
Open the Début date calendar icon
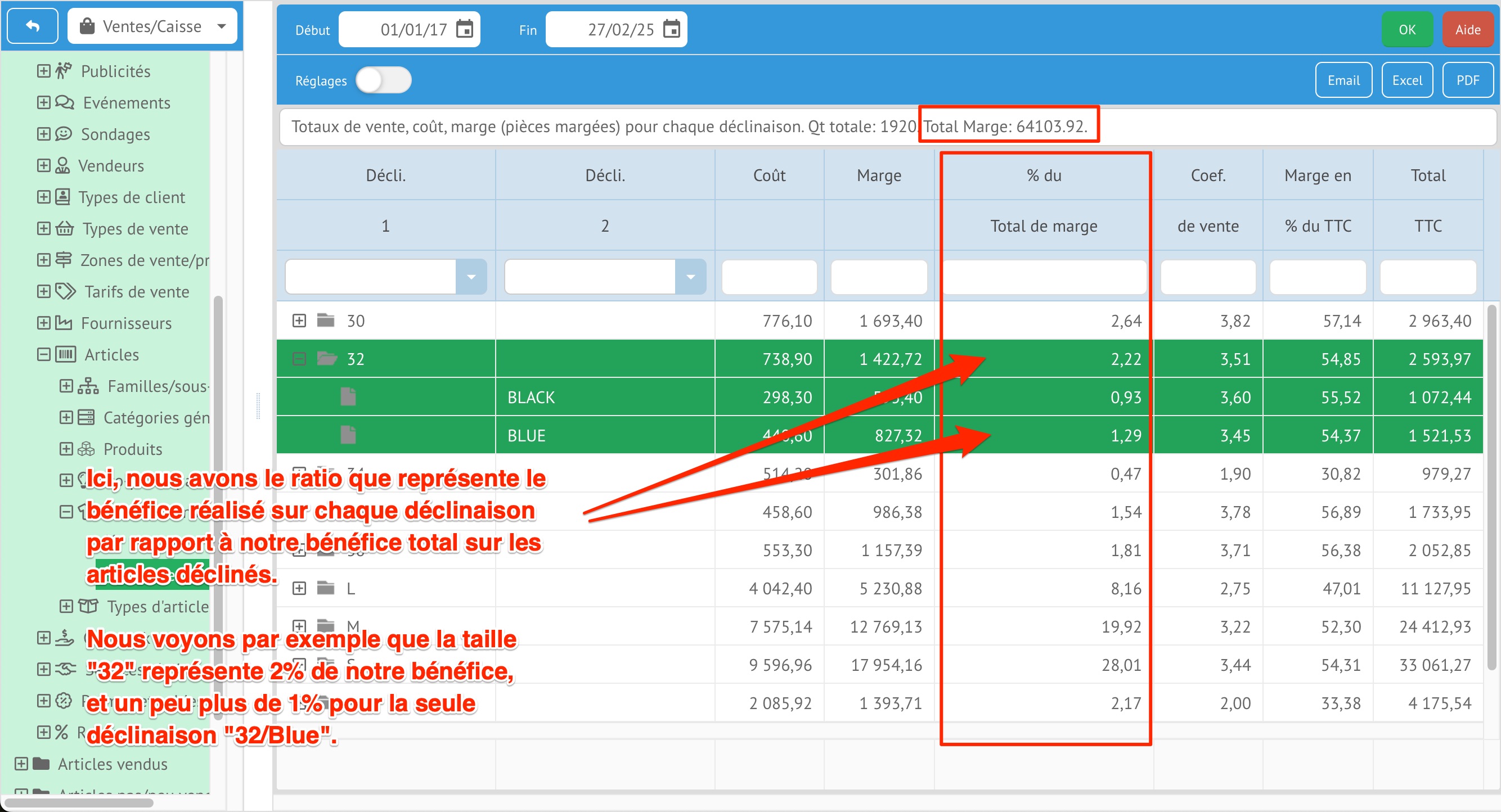click(464, 29)
